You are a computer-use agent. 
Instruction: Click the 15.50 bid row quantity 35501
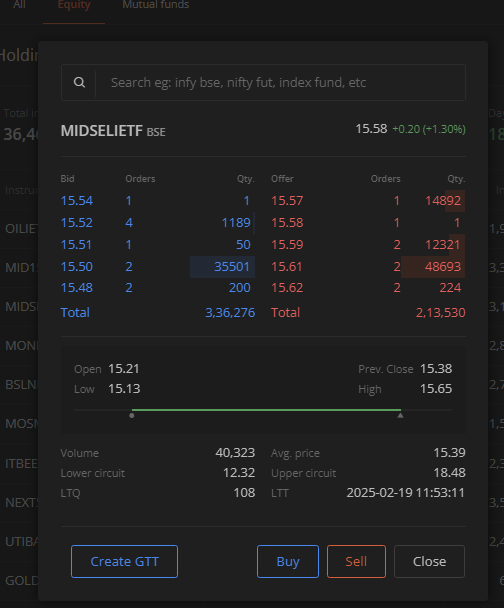(x=231, y=267)
